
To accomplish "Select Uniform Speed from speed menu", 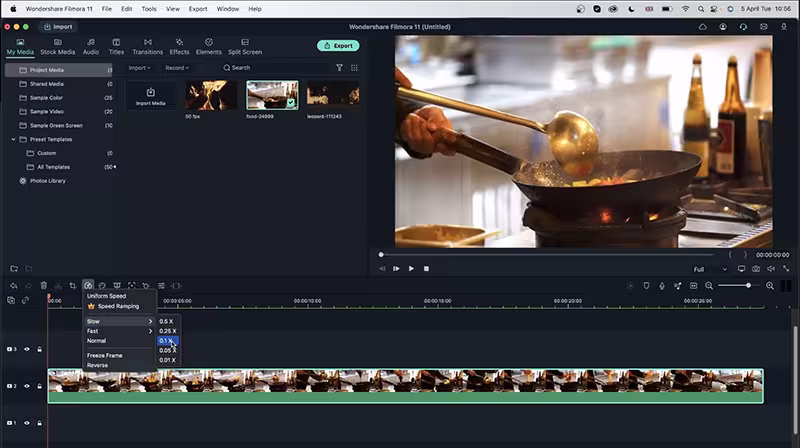I will [x=106, y=296].
